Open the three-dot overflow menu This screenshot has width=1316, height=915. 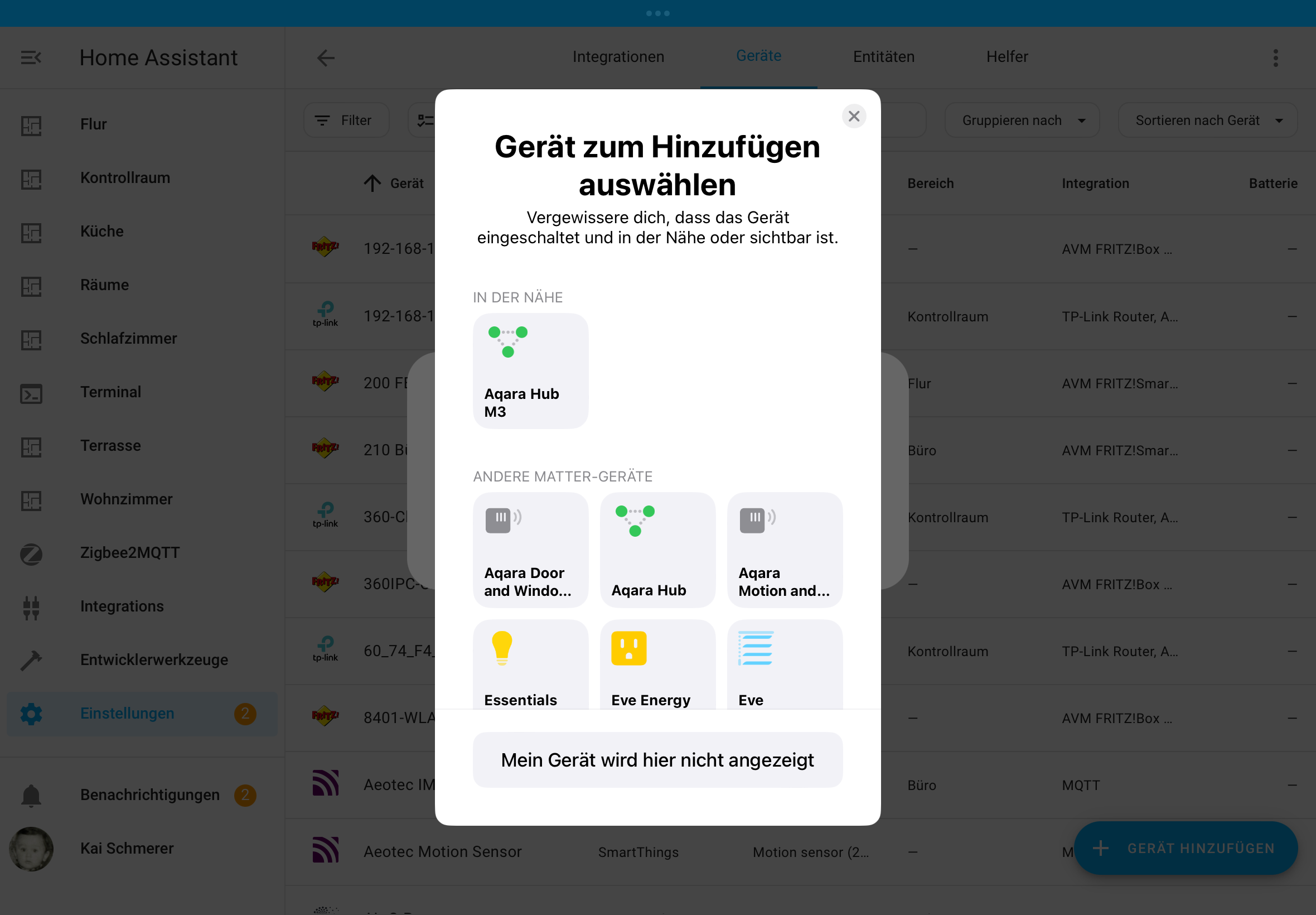[x=1275, y=57]
